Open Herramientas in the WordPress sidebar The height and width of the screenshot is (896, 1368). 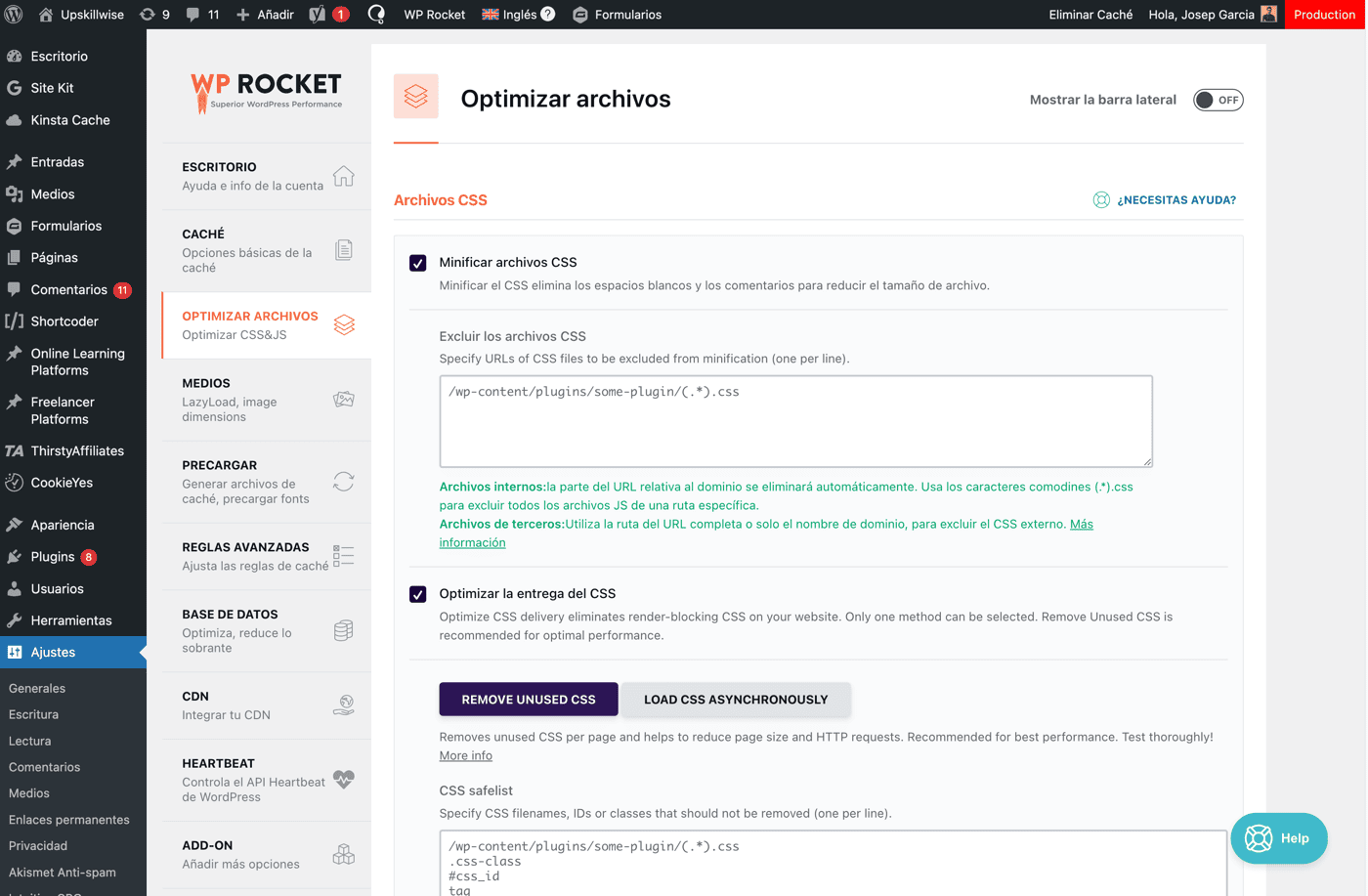tap(70, 620)
